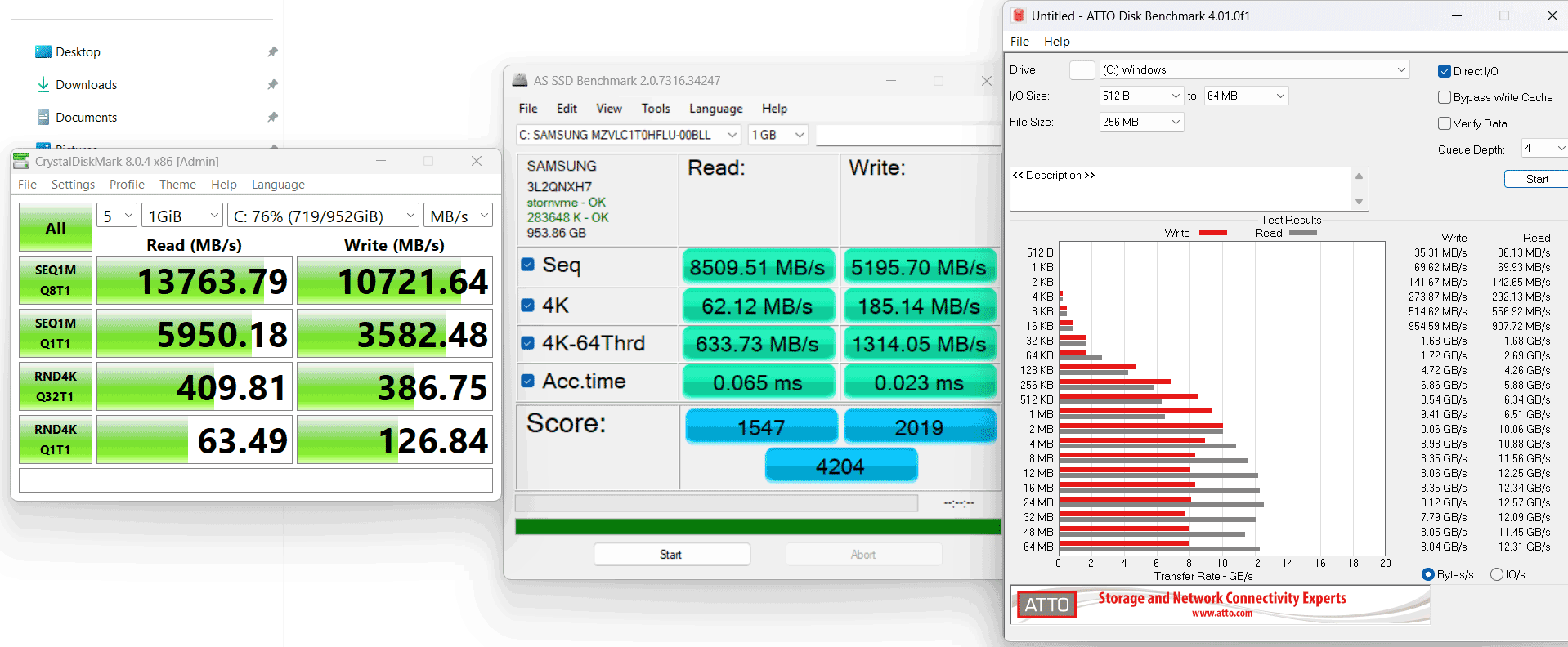This screenshot has height=647, width=1568.
Task: Open the Queue Depth dropdown
Action: pyautogui.click(x=1544, y=148)
